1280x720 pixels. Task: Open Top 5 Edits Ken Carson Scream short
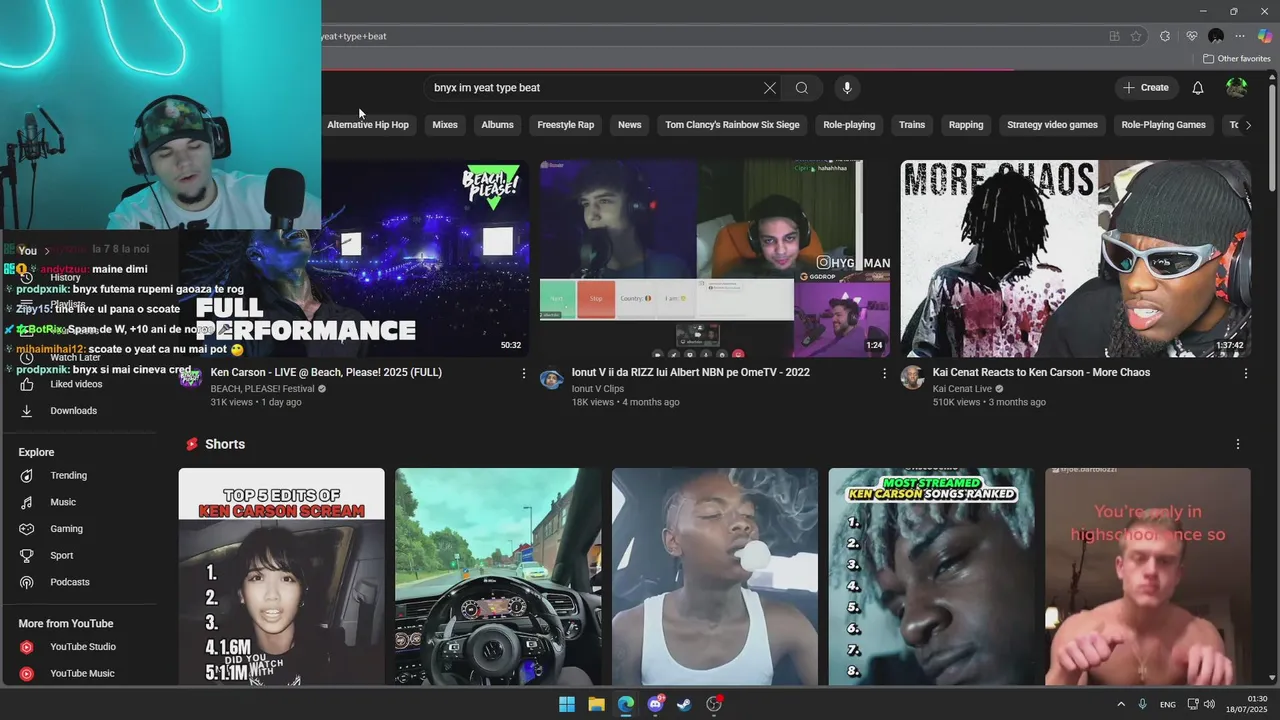(x=281, y=576)
